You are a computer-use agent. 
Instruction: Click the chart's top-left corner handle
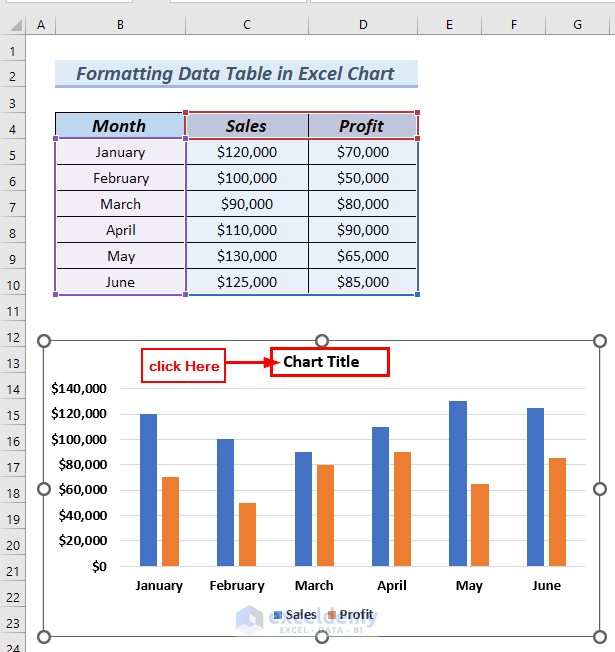tap(44, 341)
